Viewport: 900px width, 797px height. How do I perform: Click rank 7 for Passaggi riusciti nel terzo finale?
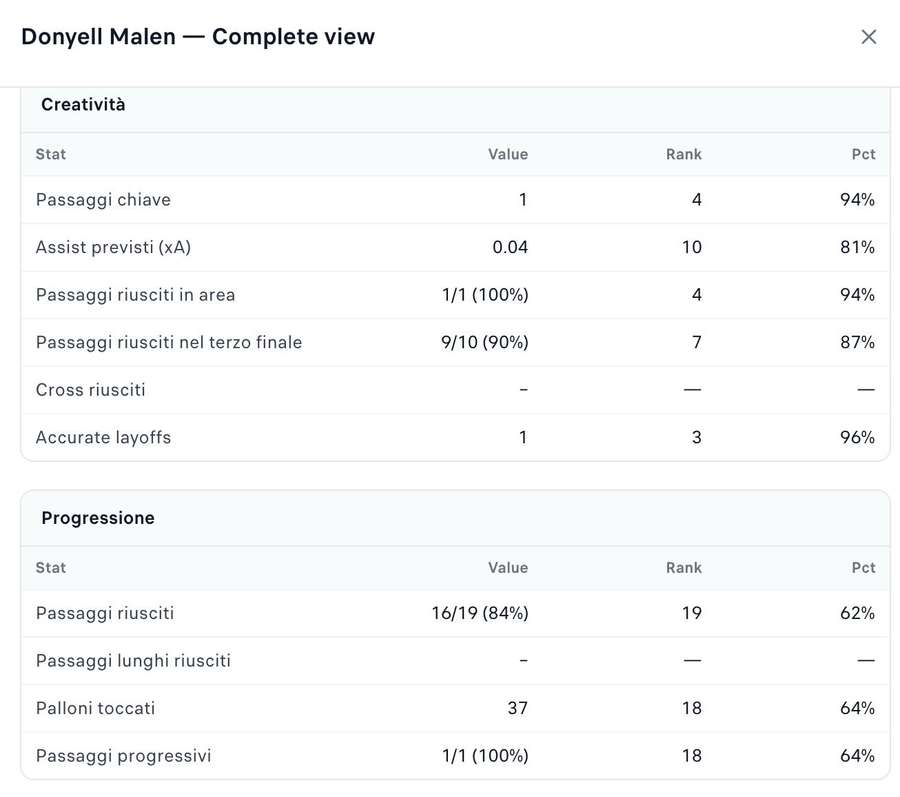[696, 343]
